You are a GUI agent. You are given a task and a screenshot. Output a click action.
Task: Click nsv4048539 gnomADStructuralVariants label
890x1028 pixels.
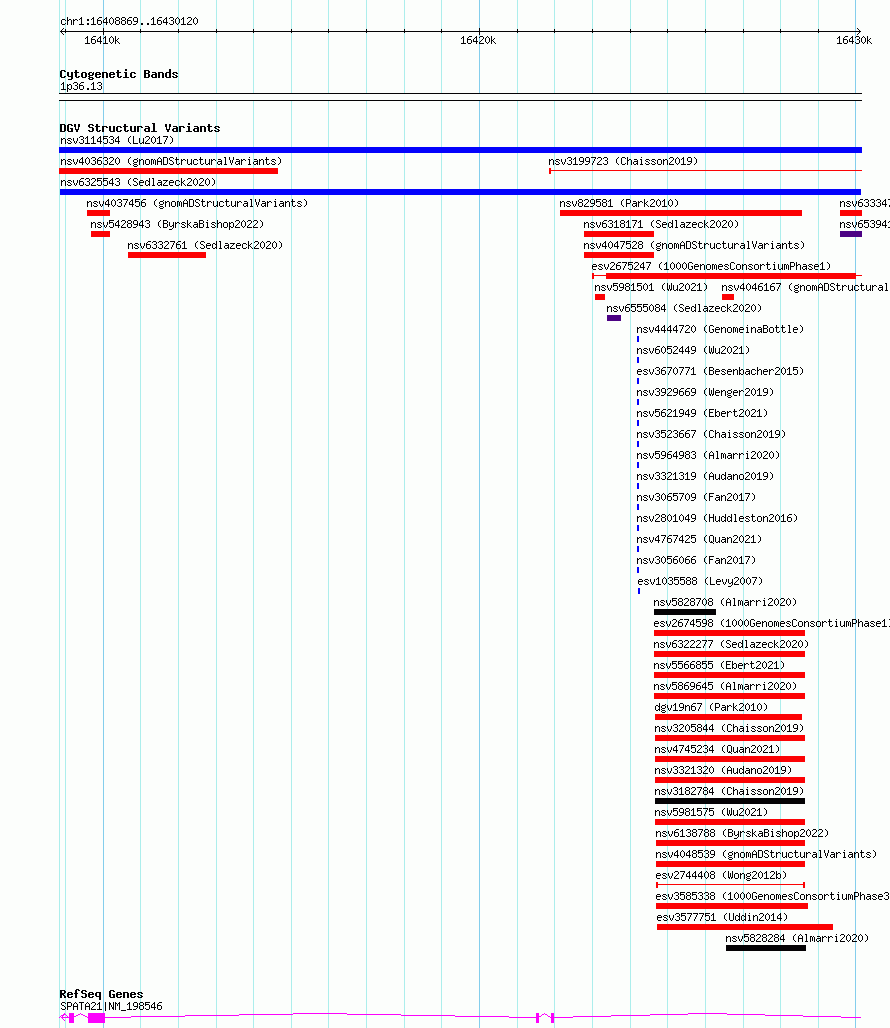766,854
